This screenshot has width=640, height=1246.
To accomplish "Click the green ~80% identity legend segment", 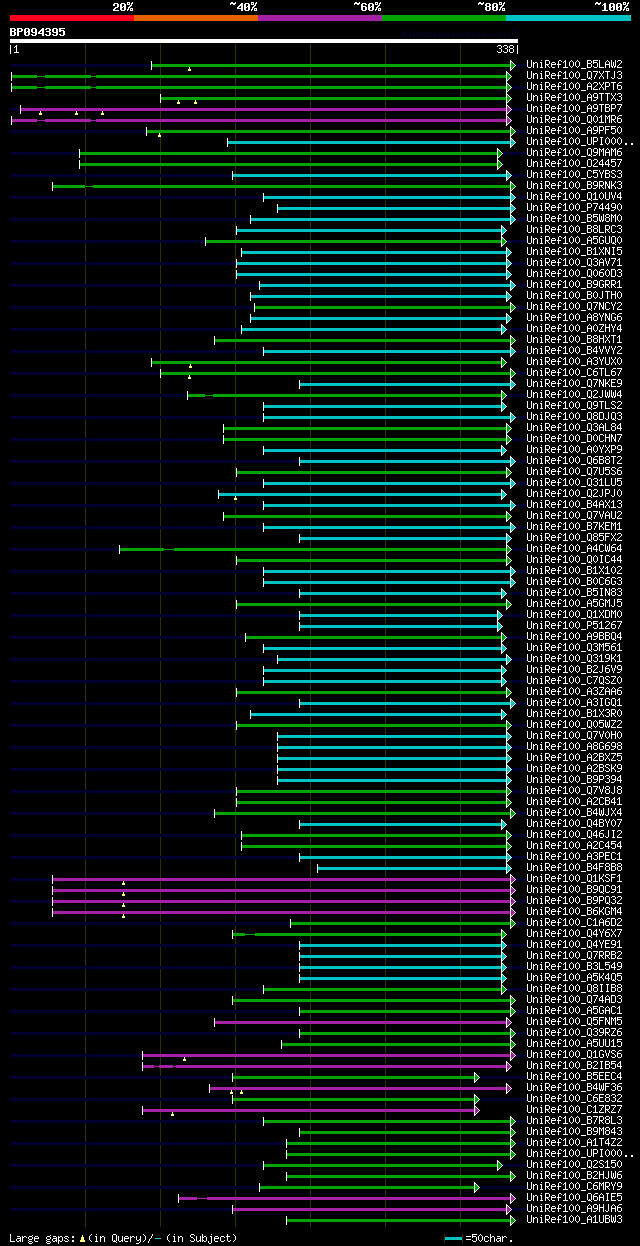I will 443,18.
